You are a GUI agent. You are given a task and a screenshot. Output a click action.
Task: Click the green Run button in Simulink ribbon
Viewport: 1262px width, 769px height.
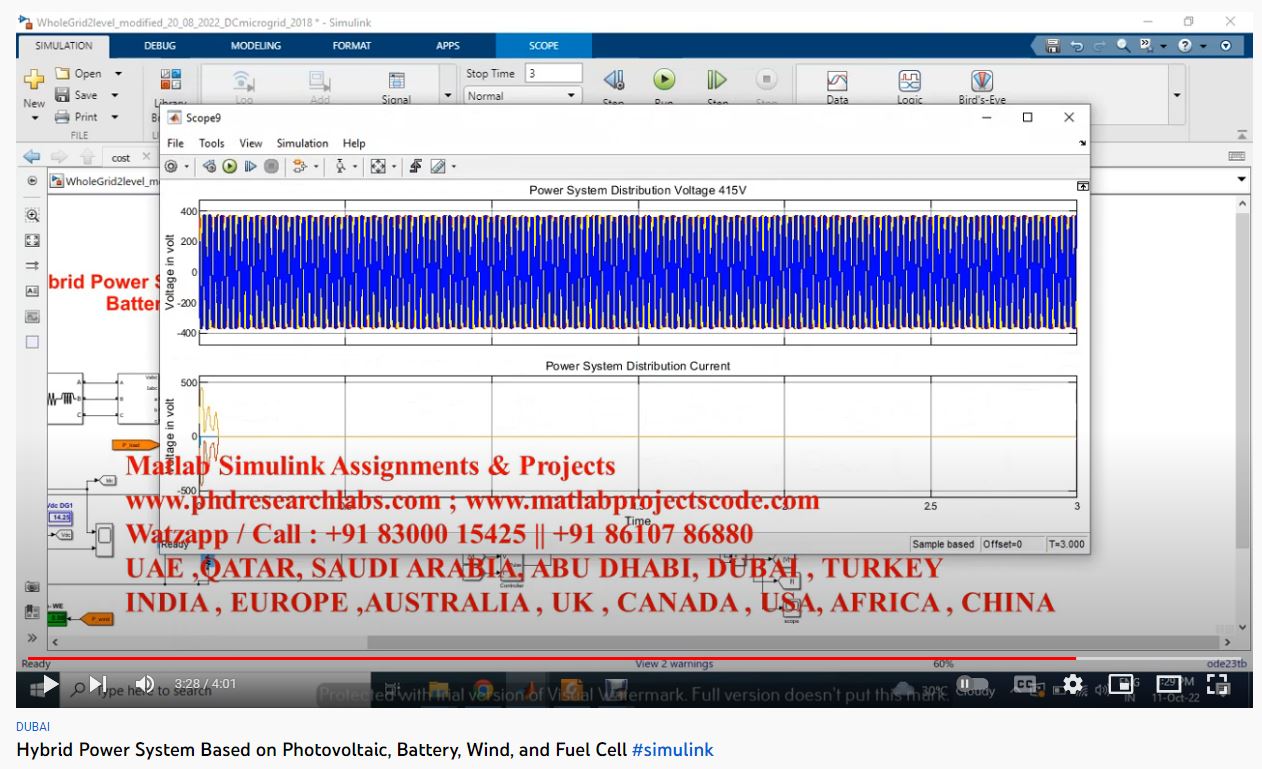click(x=664, y=80)
